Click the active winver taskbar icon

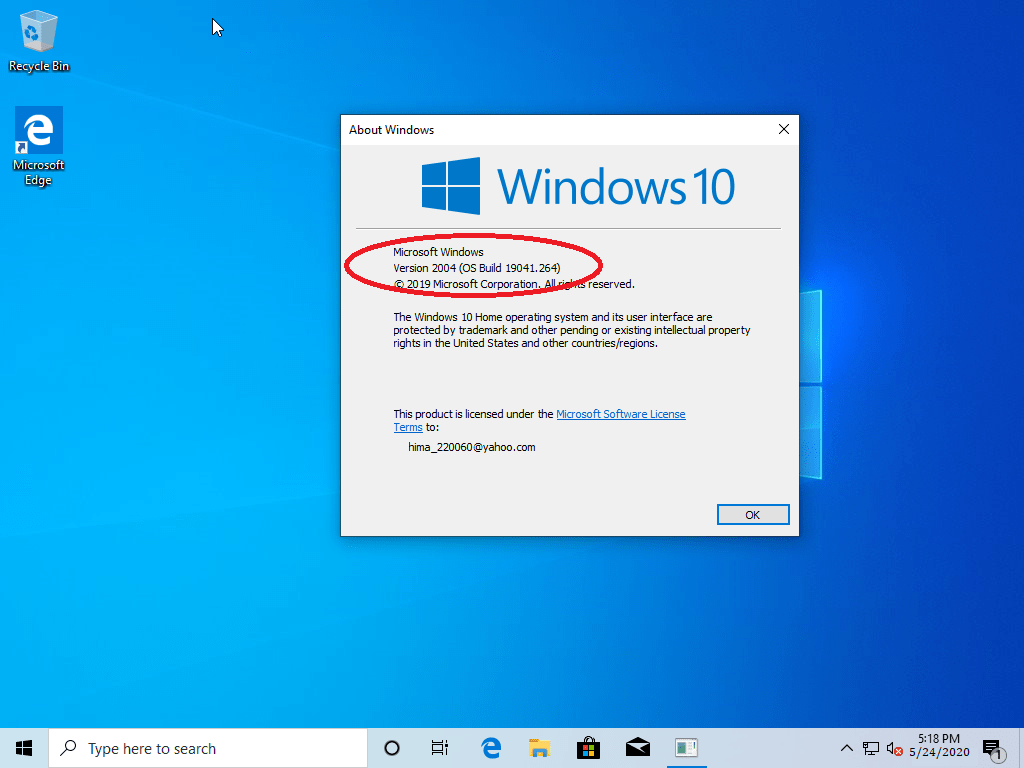click(686, 748)
